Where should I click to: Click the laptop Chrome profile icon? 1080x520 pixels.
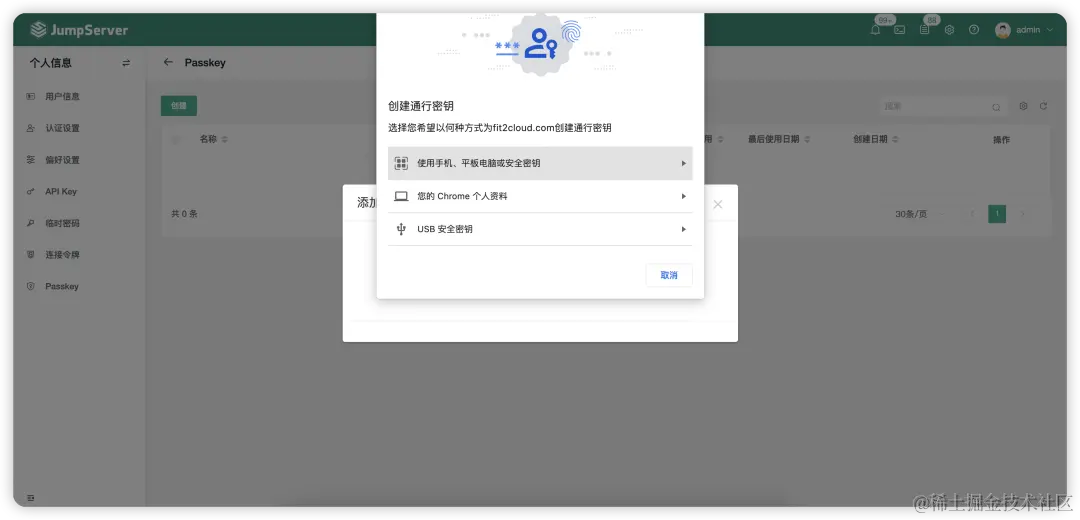401,196
